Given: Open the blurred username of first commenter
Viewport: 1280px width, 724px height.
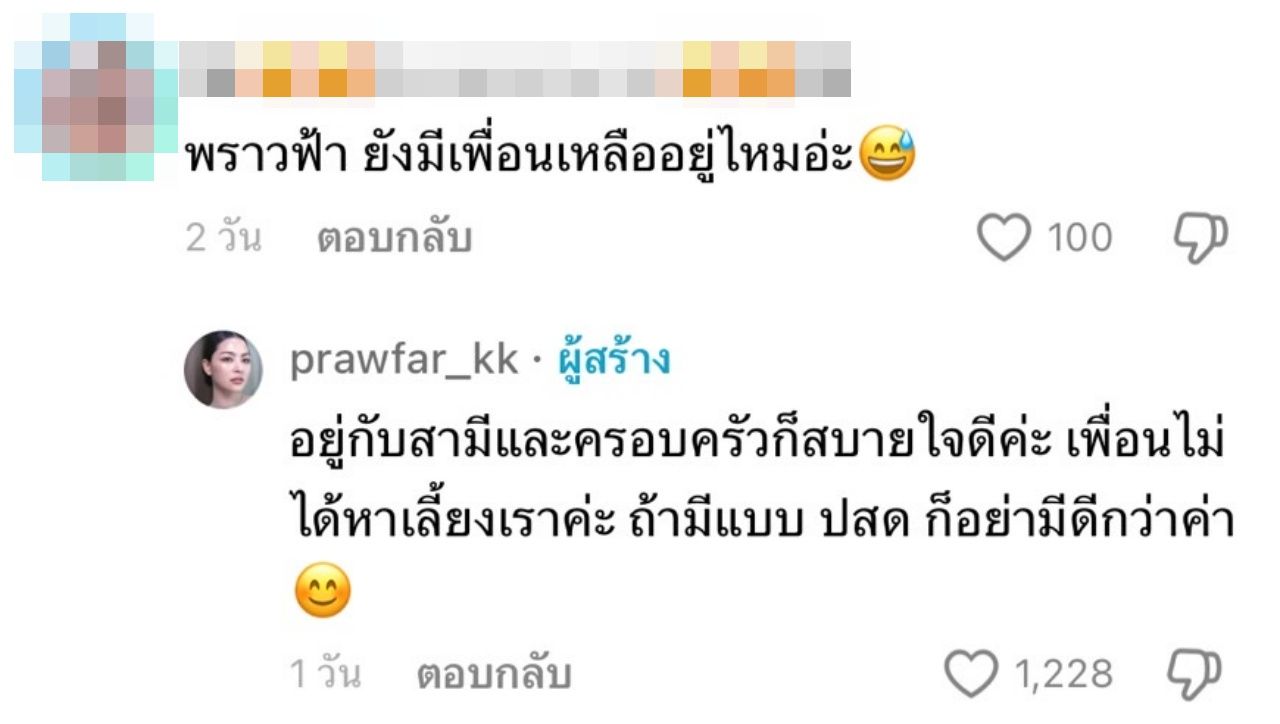Looking at the screenshot, I should (515, 70).
